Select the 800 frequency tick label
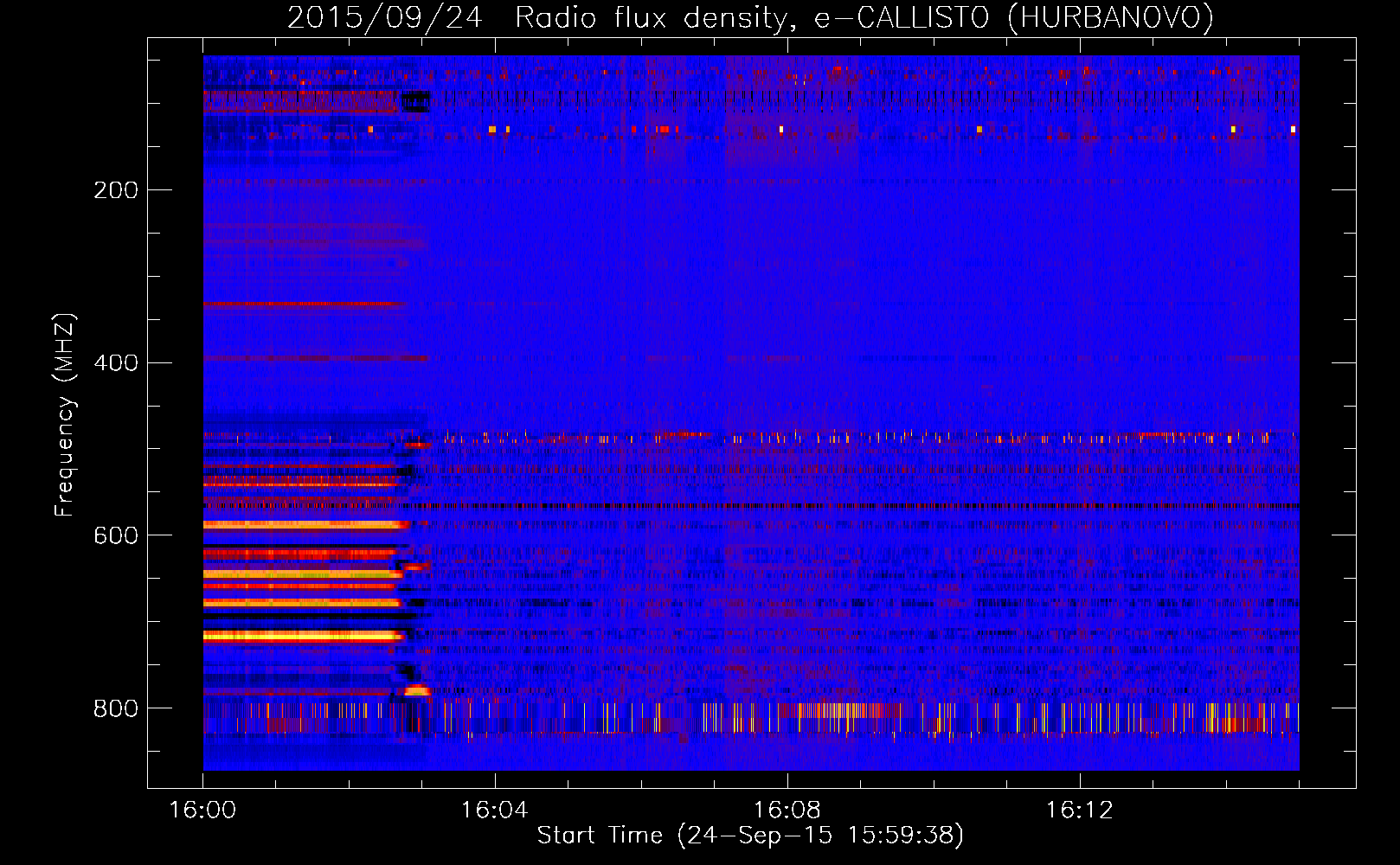 [116, 709]
